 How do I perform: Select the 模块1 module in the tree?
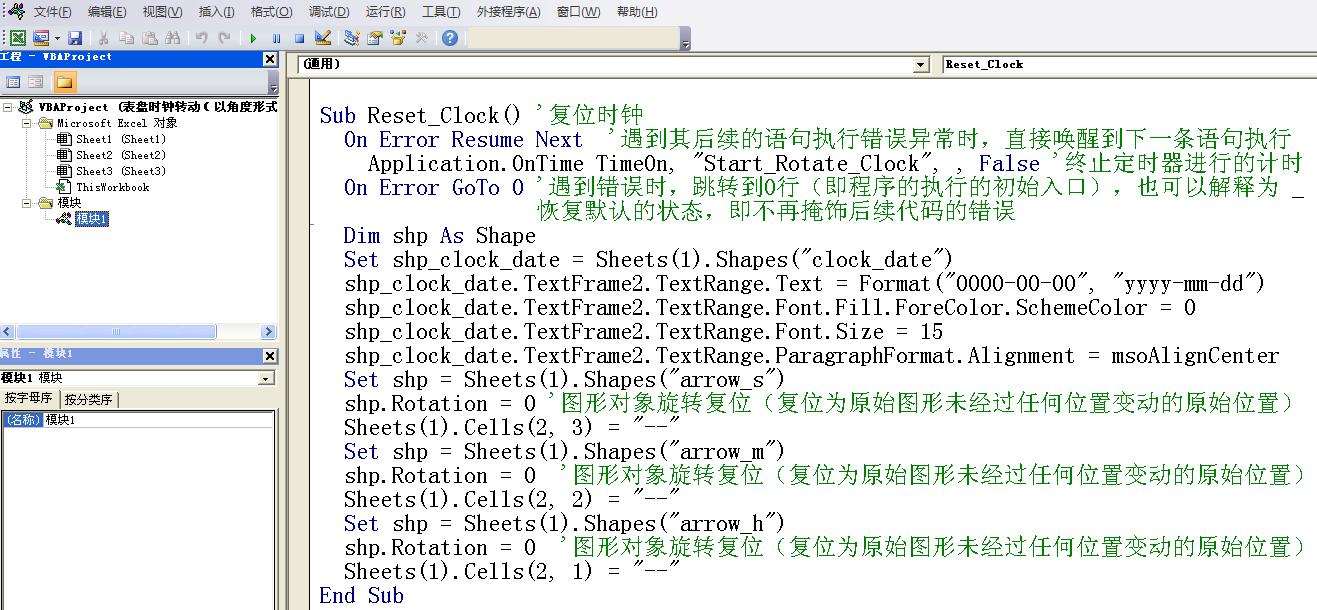92,218
